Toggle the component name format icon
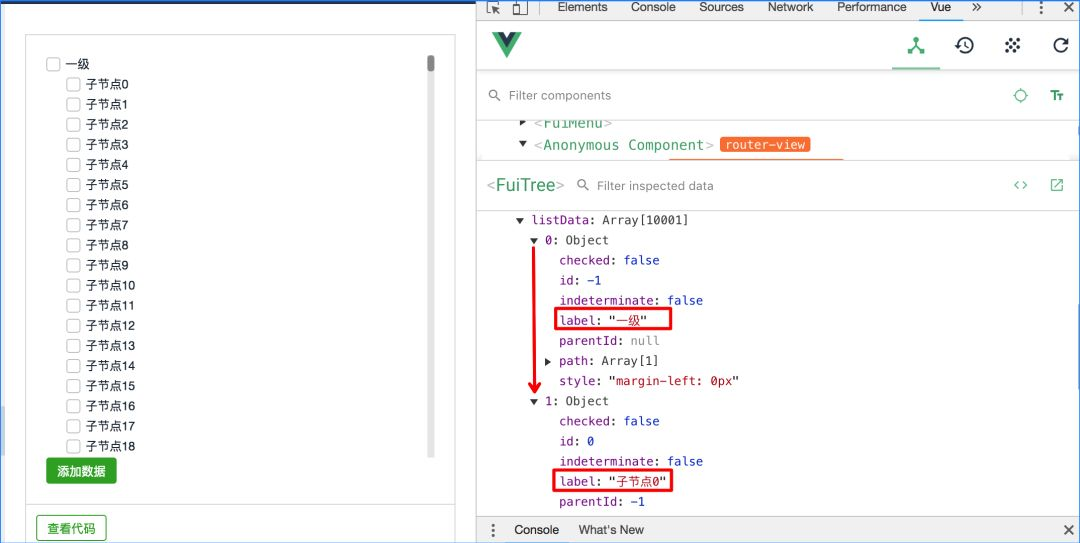 tap(1057, 96)
